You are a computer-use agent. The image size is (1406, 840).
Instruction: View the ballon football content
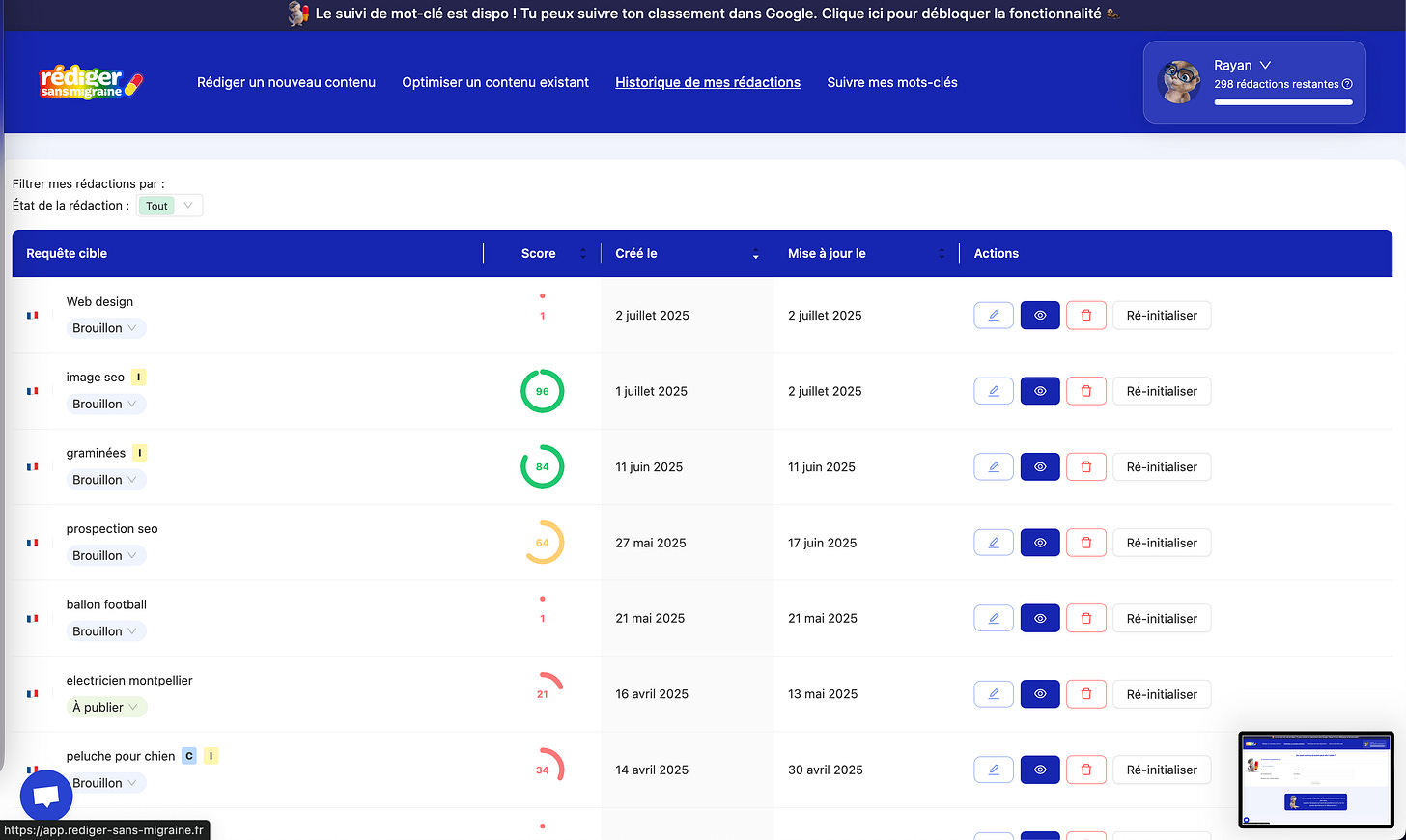click(x=1040, y=619)
